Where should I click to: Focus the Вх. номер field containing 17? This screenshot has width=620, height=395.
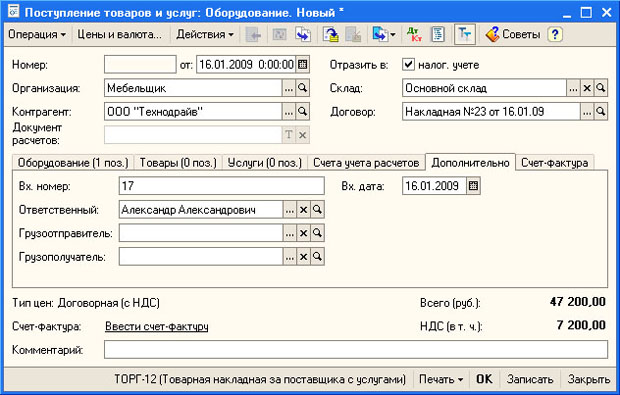click(x=221, y=186)
